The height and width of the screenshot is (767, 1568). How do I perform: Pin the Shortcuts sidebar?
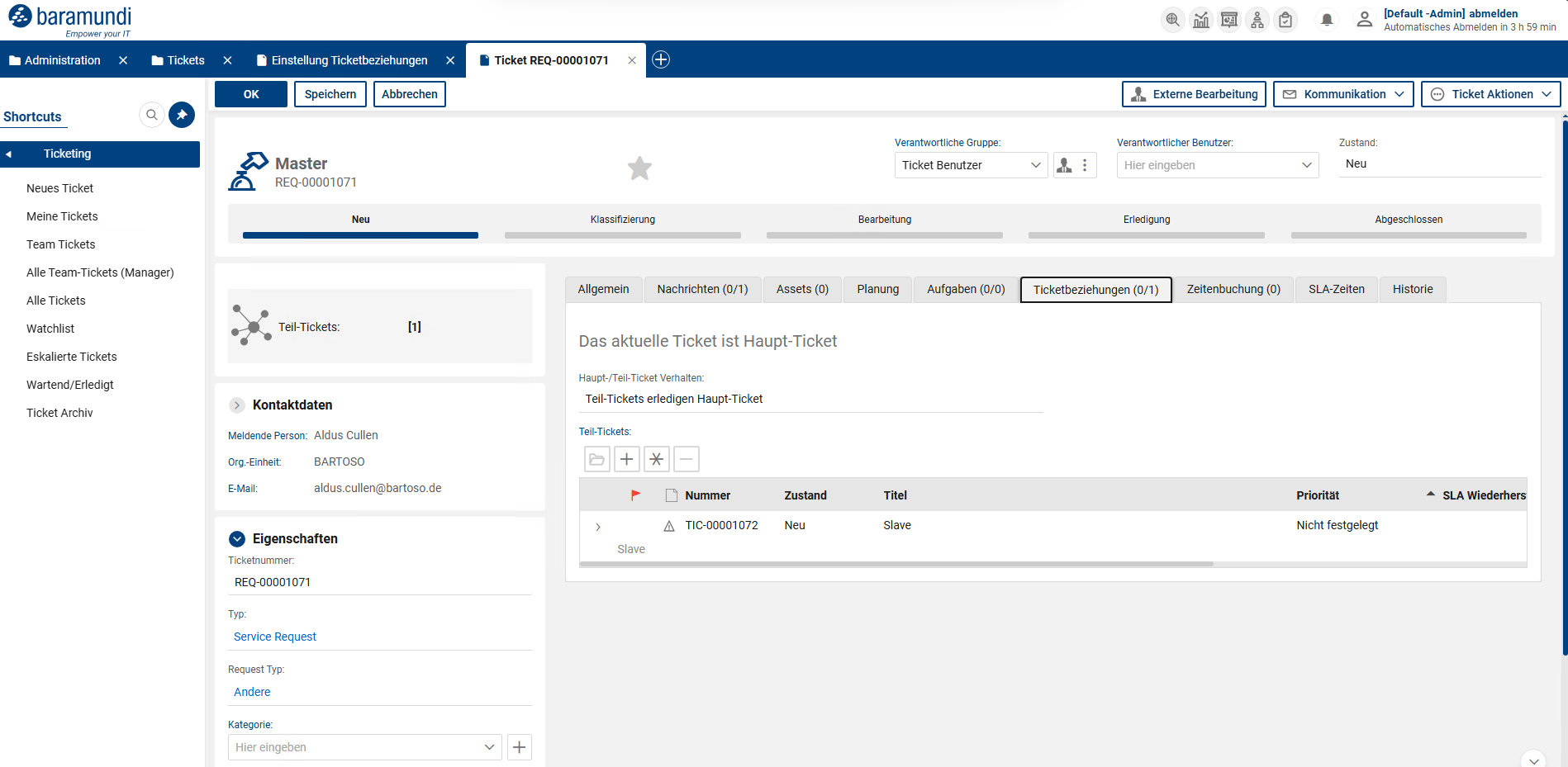coord(182,115)
